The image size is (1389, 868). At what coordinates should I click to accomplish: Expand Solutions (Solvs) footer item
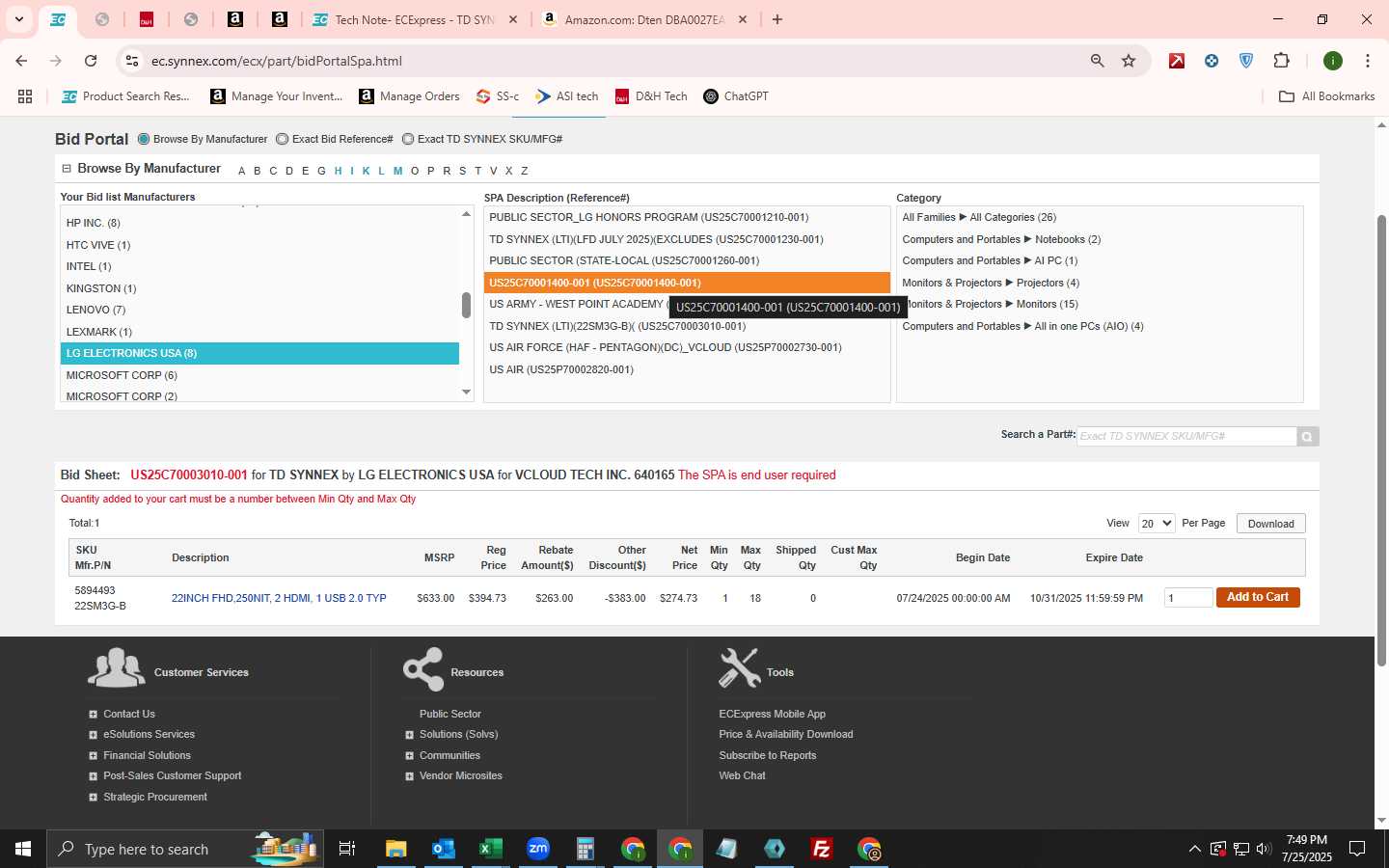tap(409, 735)
